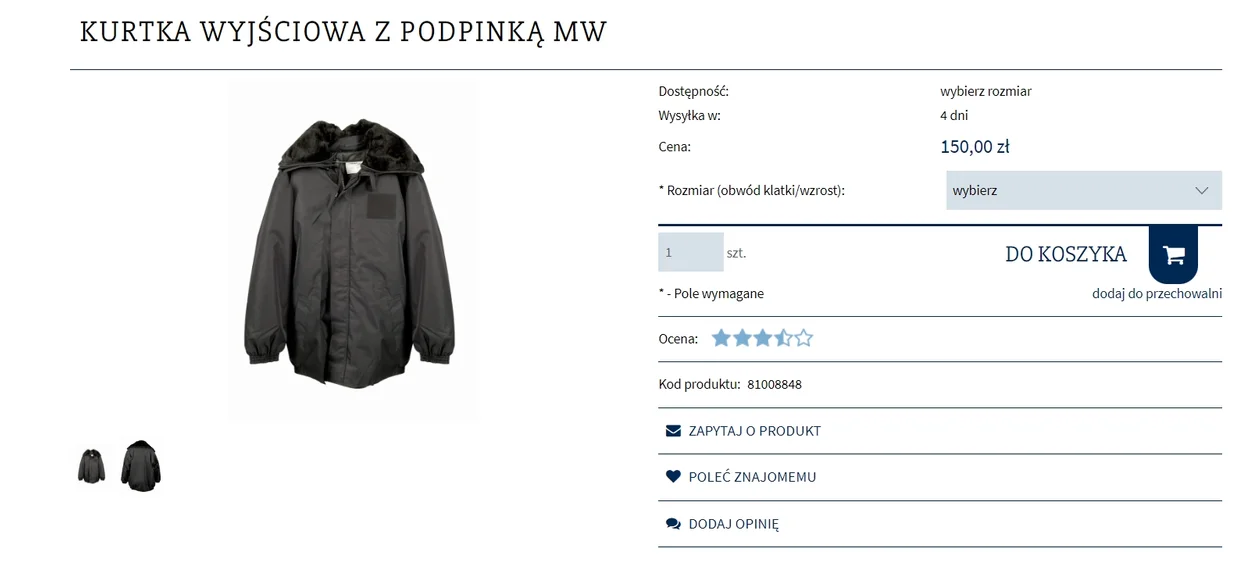The height and width of the screenshot is (564, 1260).
Task: Click the DO KOSZYKA button text
Action: [1066, 254]
